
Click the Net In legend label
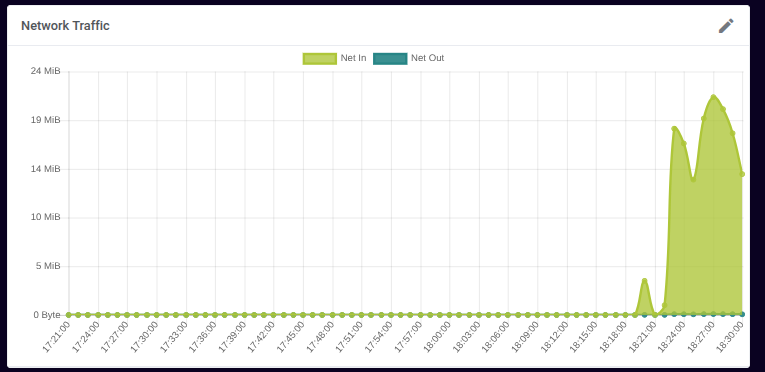click(353, 58)
